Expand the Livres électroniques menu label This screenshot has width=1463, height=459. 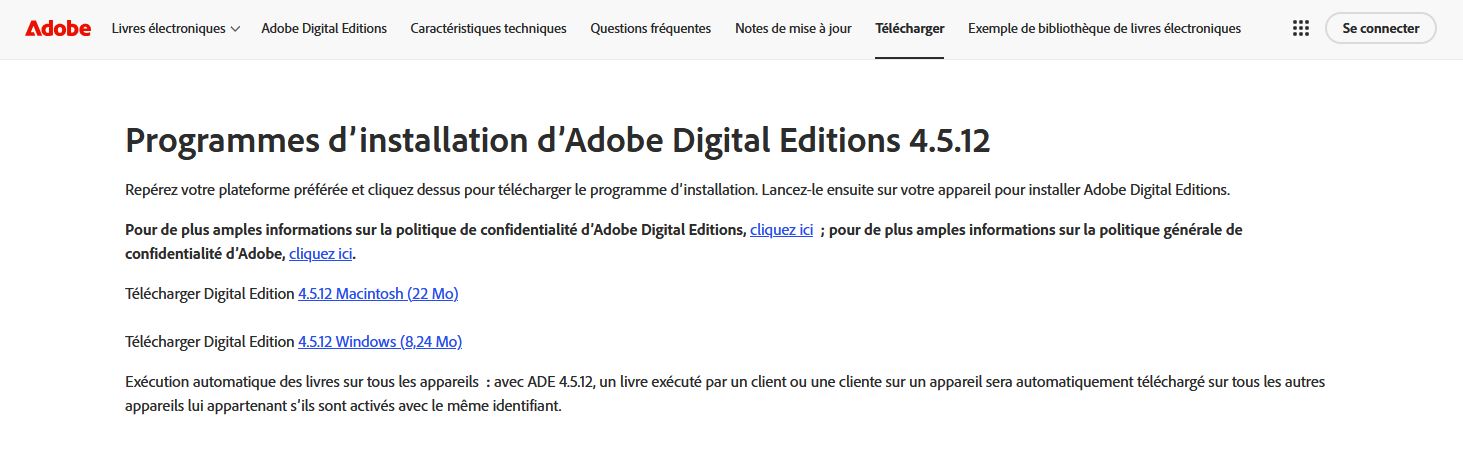point(168,28)
